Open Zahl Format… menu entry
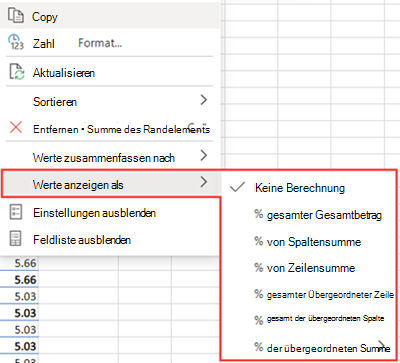 coord(110,43)
